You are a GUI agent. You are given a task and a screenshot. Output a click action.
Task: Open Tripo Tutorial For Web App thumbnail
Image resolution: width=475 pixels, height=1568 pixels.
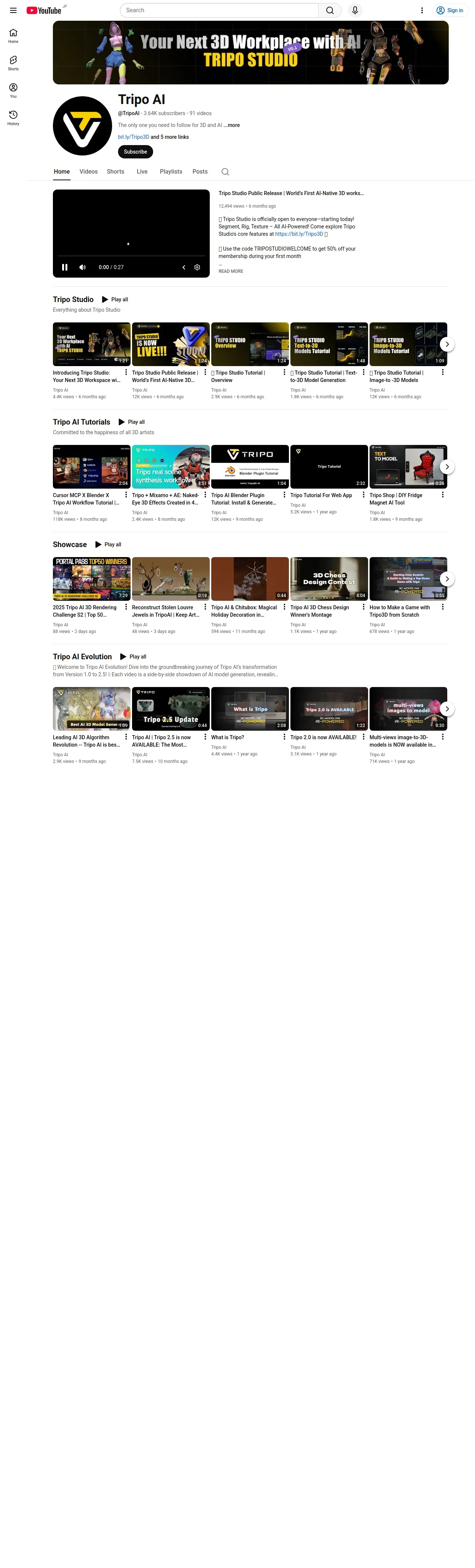click(329, 466)
